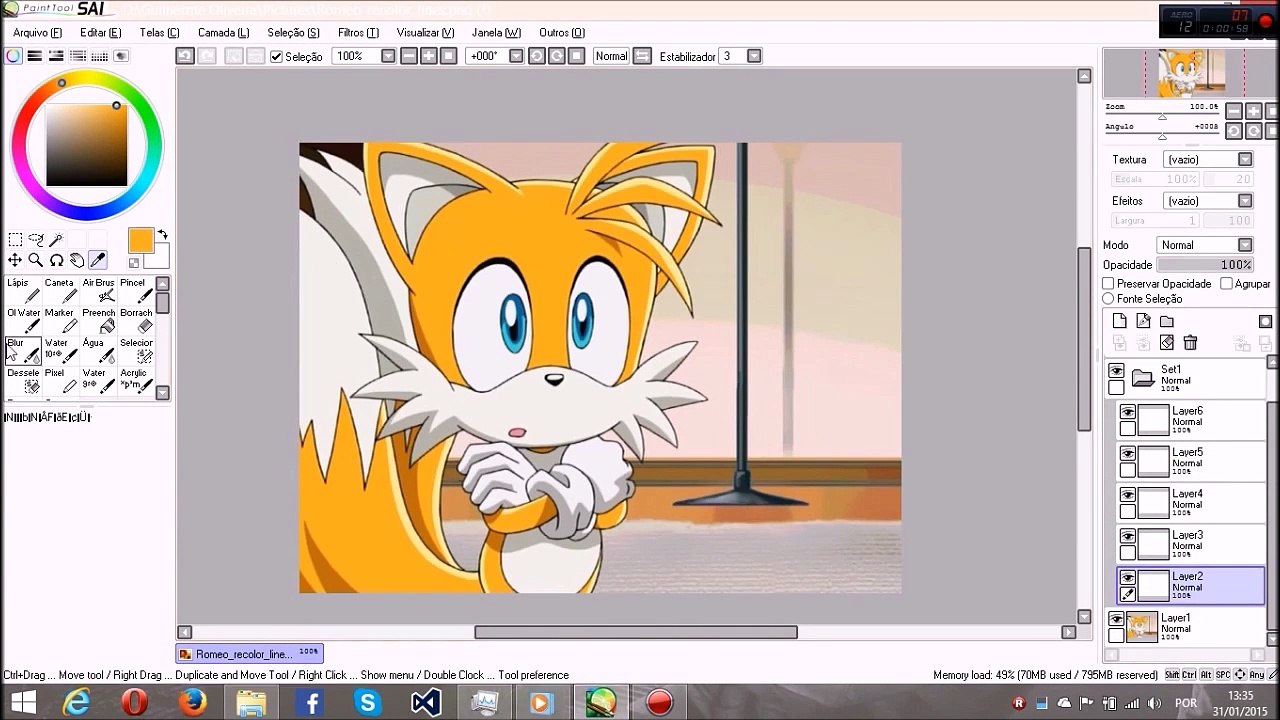Create a new layer folder
The image size is (1280, 720).
click(x=1167, y=321)
